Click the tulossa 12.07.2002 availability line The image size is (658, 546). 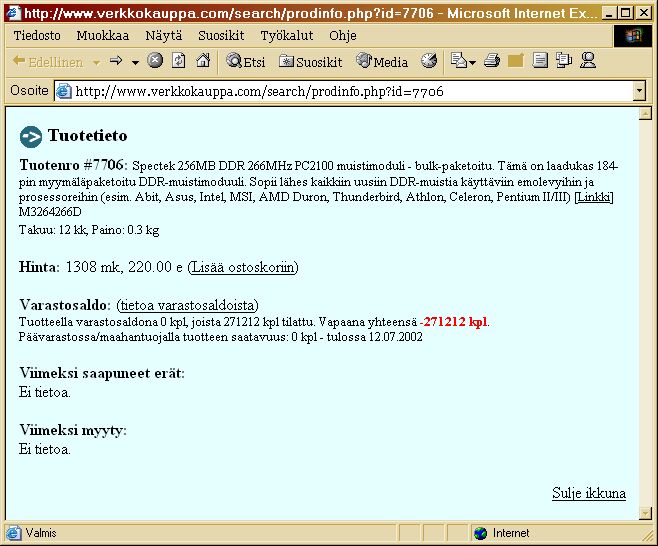(220, 337)
